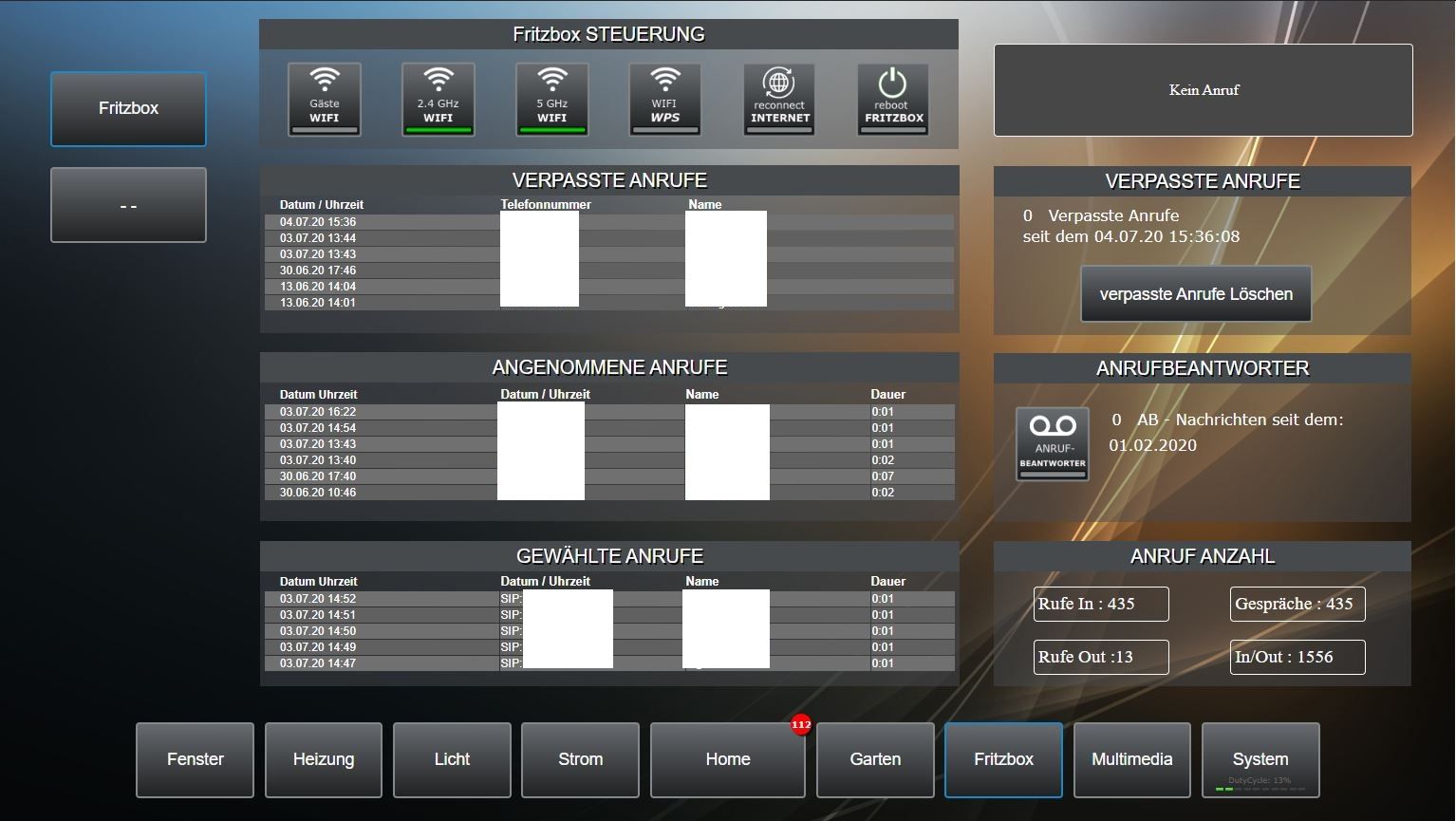Screen dimensions: 1456x821
Task: Click the Dauer header in Gewählte Anrufe
Action: (x=888, y=582)
